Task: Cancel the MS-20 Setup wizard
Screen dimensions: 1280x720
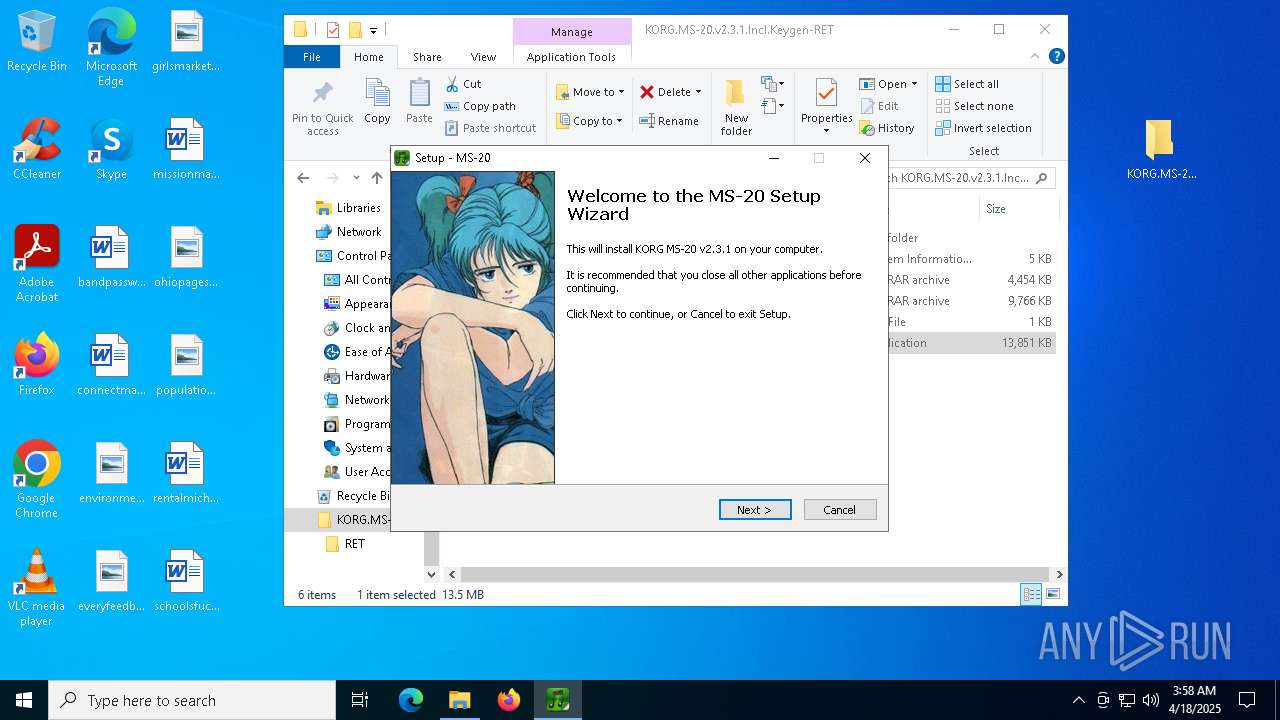Action: 840,510
